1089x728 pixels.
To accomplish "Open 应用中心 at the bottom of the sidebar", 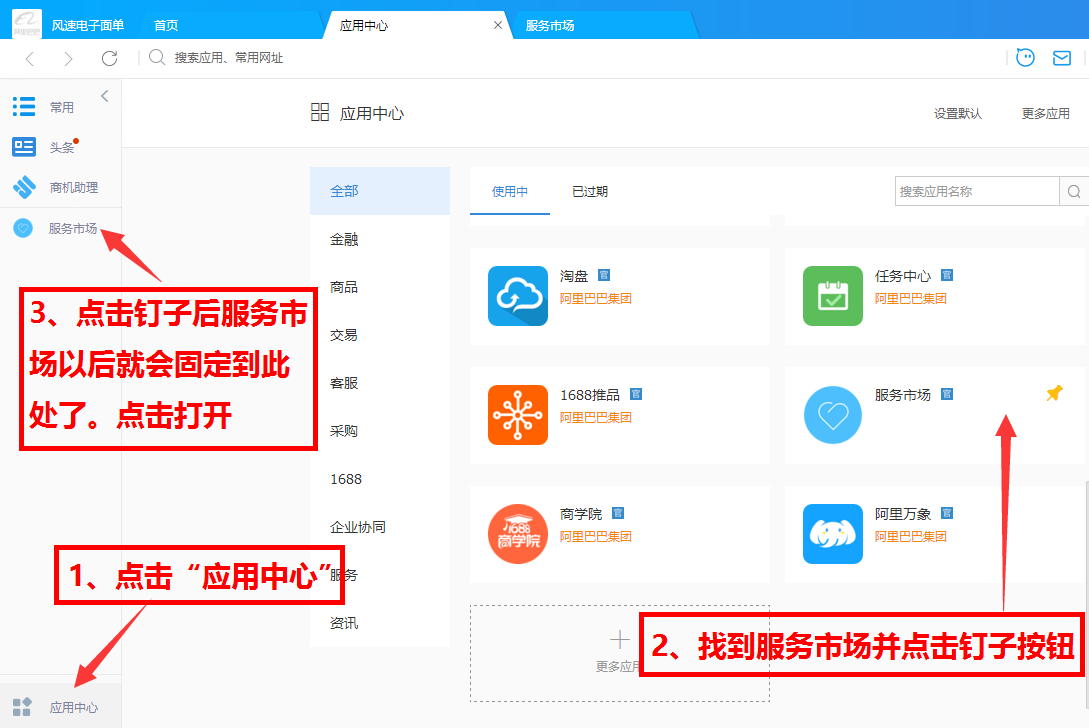I will (x=60, y=706).
